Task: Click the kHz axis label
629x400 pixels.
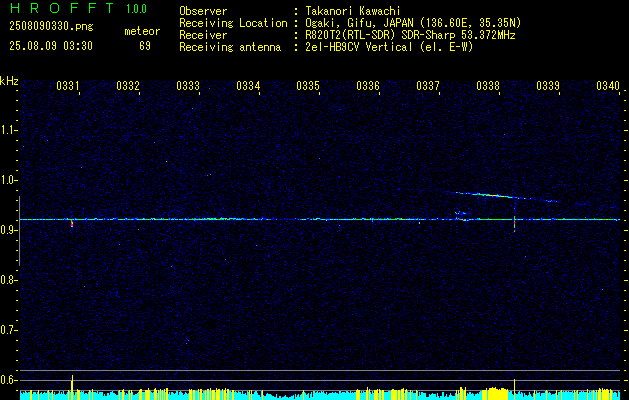Action: click(x=9, y=81)
